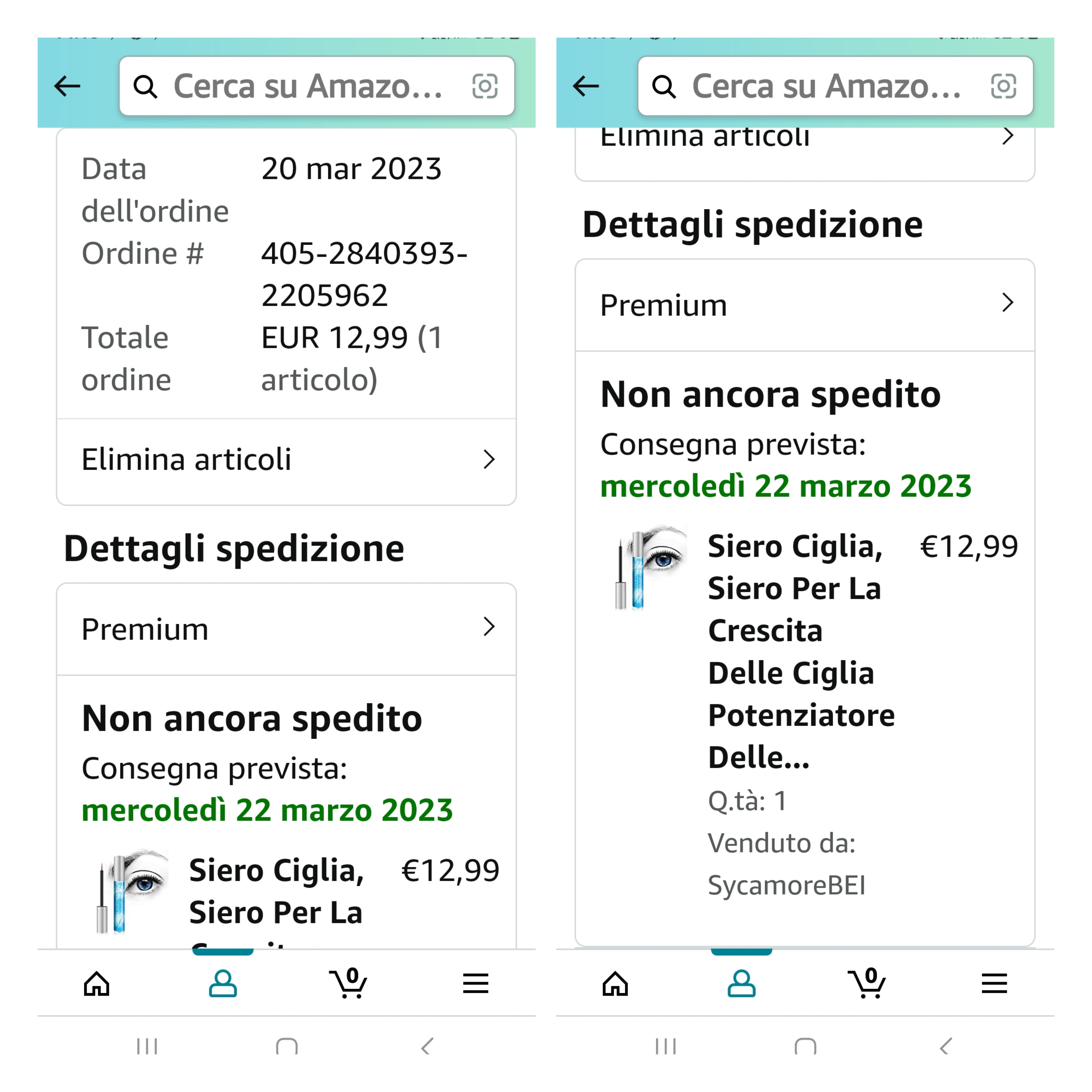Image resolution: width=1092 pixels, height=1092 pixels.
Task: Focus the Cerca su Amazon search field on right
Action: point(825,86)
